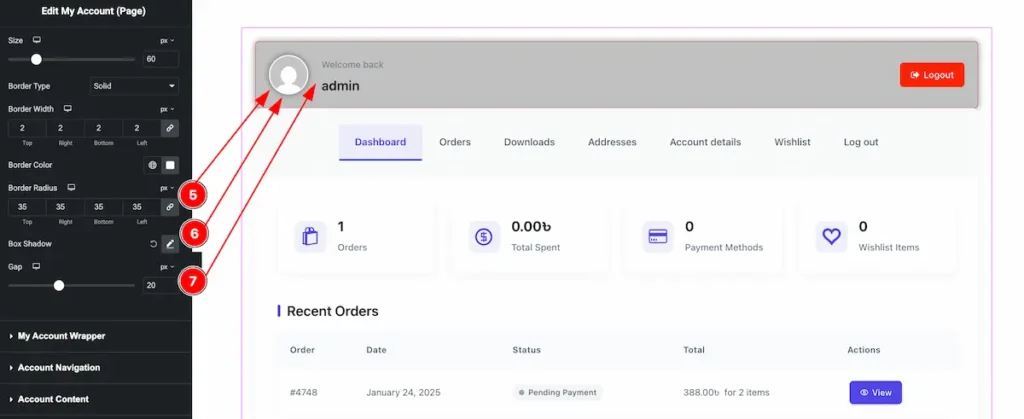
Task: Toggle linked values for Border Radius
Action: click(x=170, y=207)
